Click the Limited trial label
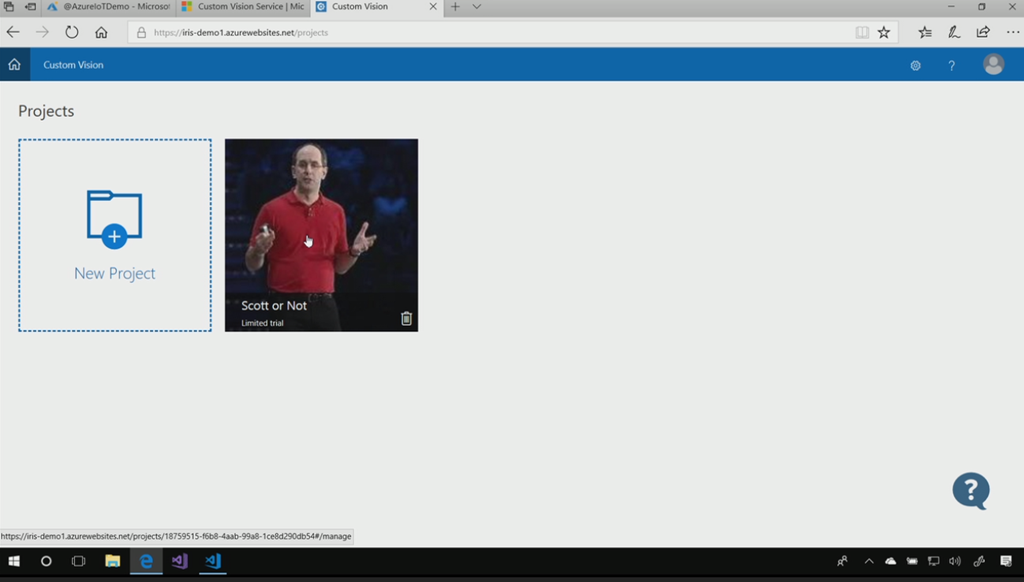 coord(263,323)
